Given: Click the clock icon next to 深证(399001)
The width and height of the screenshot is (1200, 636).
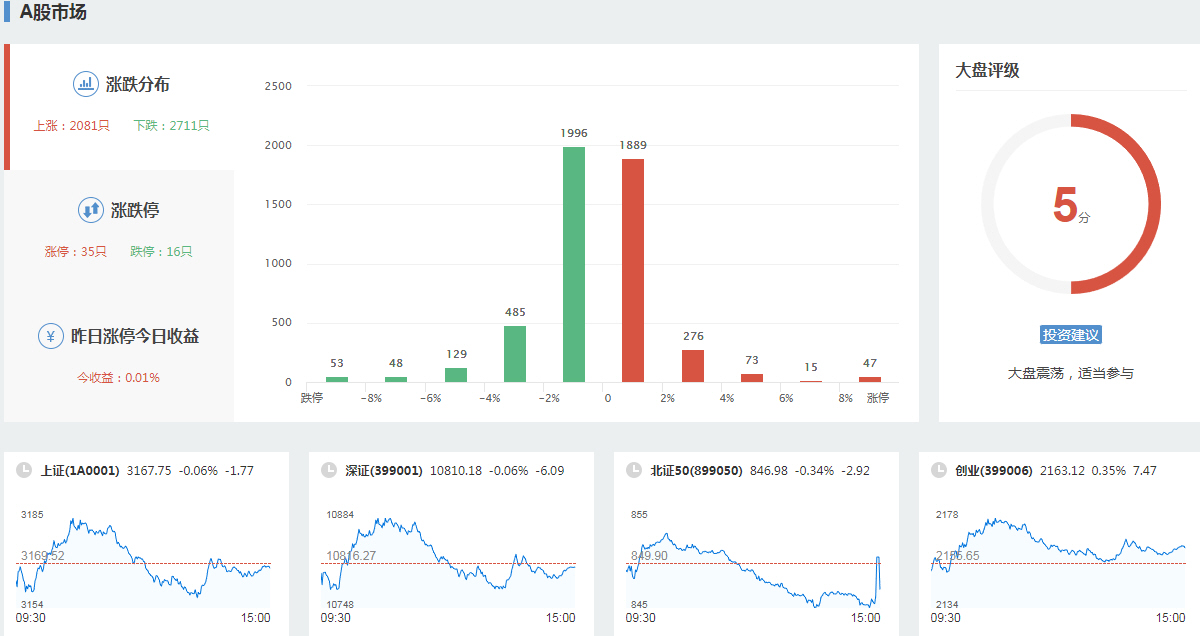Looking at the screenshot, I should pyautogui.click(x=328, y=470).
